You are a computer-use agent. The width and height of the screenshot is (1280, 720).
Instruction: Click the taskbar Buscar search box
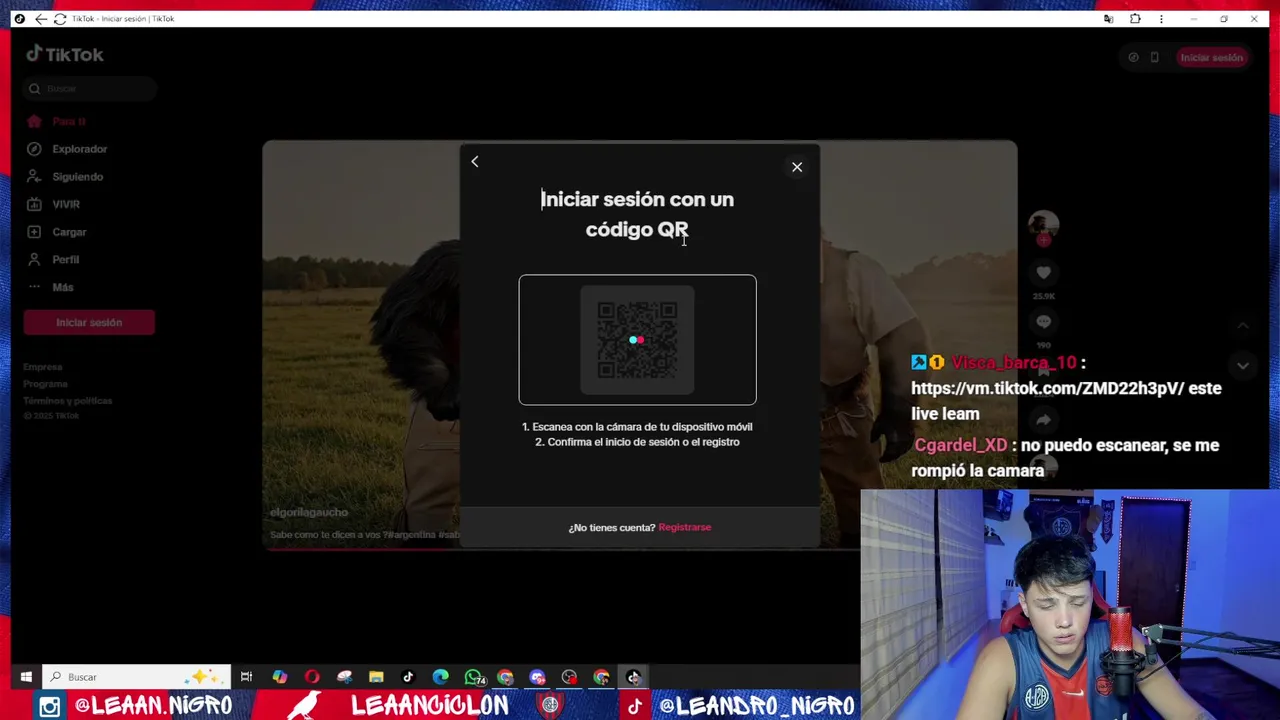(136, 677)
